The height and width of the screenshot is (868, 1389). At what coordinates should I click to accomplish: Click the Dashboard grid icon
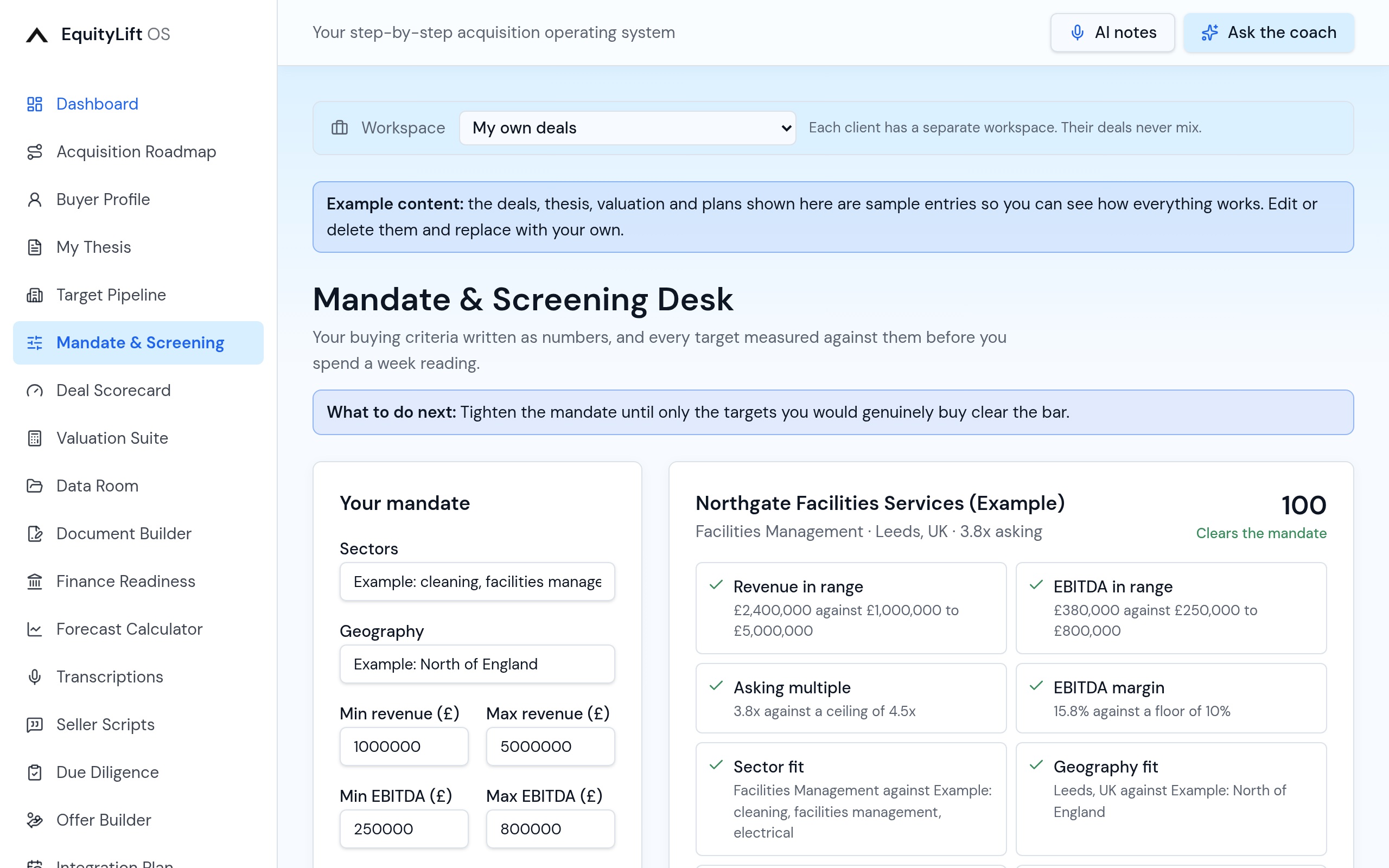click(x=35, y=104)
